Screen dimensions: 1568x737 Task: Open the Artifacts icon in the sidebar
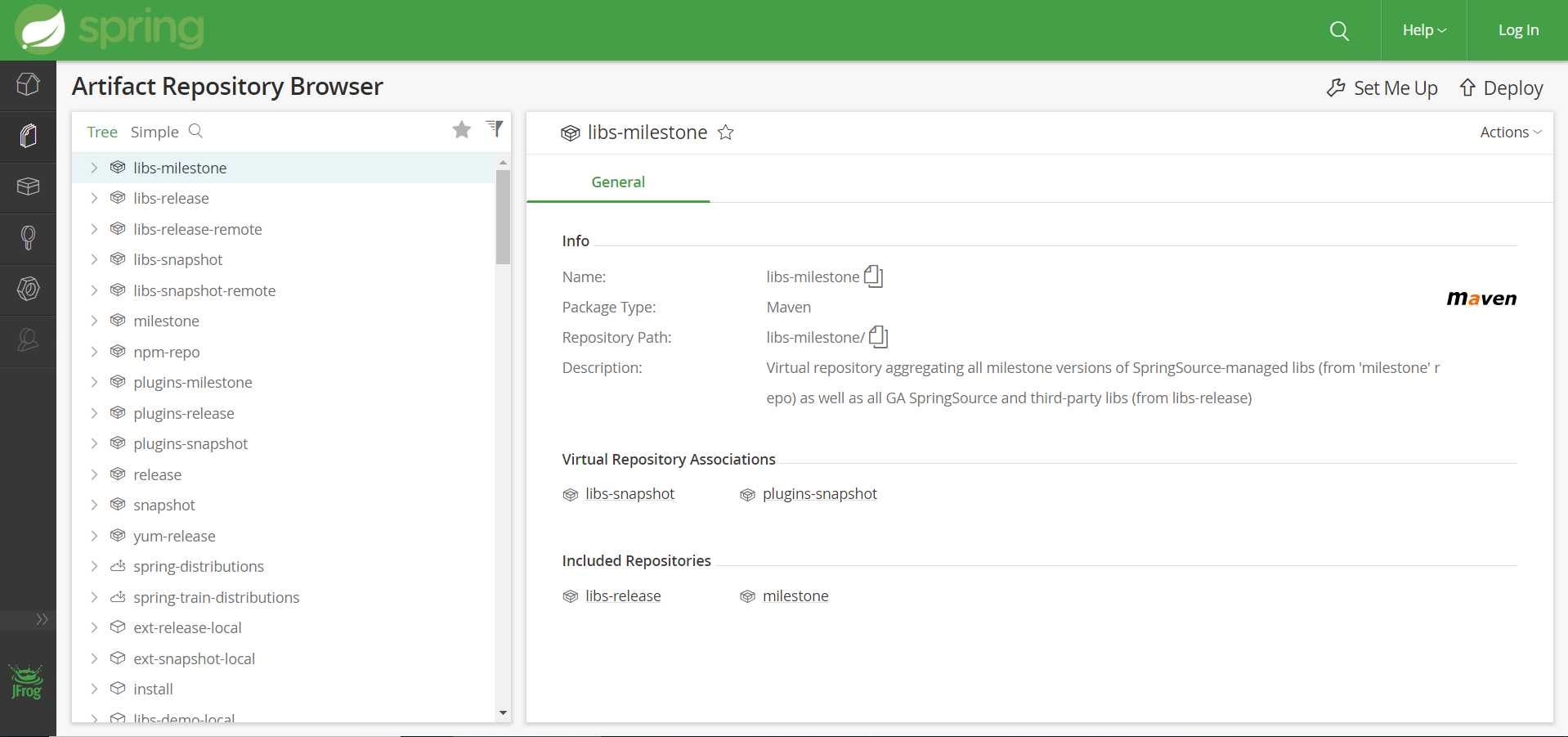28,136
